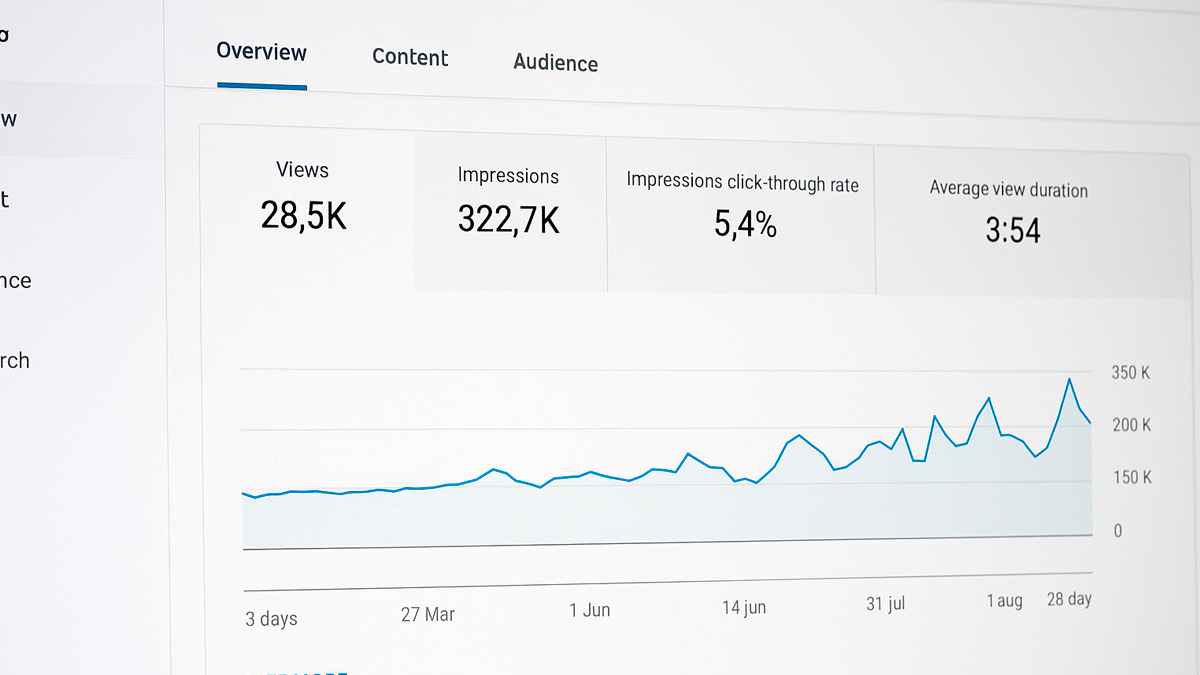Select the Views metric card
Image resolution: width=1200 pixels, height=675 pixels.
click(x=303, y=198)
